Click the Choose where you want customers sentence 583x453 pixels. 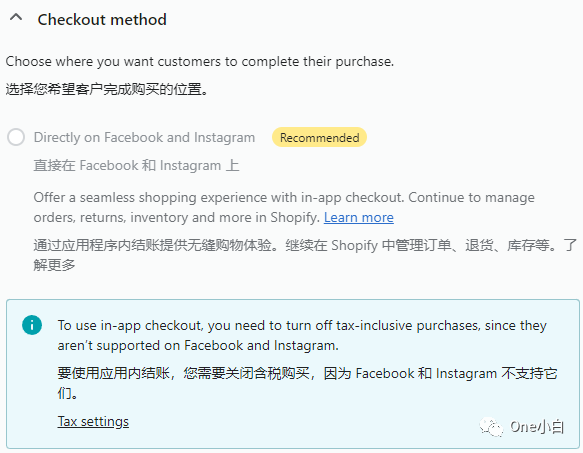pyautogui.click(x=200, y=61)
